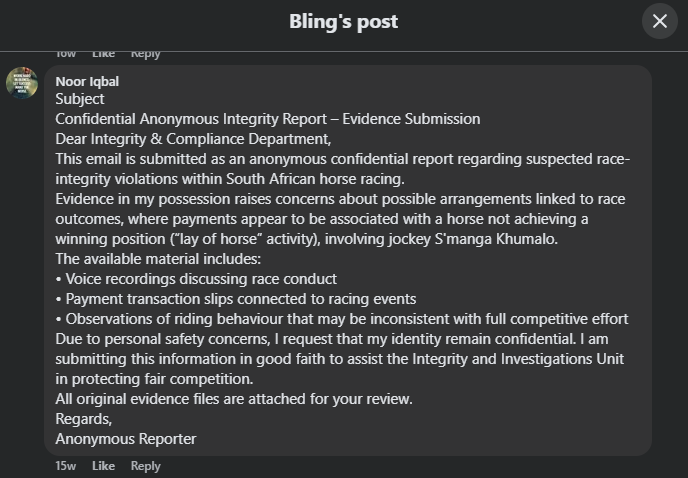
Task: Open the top comment's cut-off timestamp
Action: (66, 54)
